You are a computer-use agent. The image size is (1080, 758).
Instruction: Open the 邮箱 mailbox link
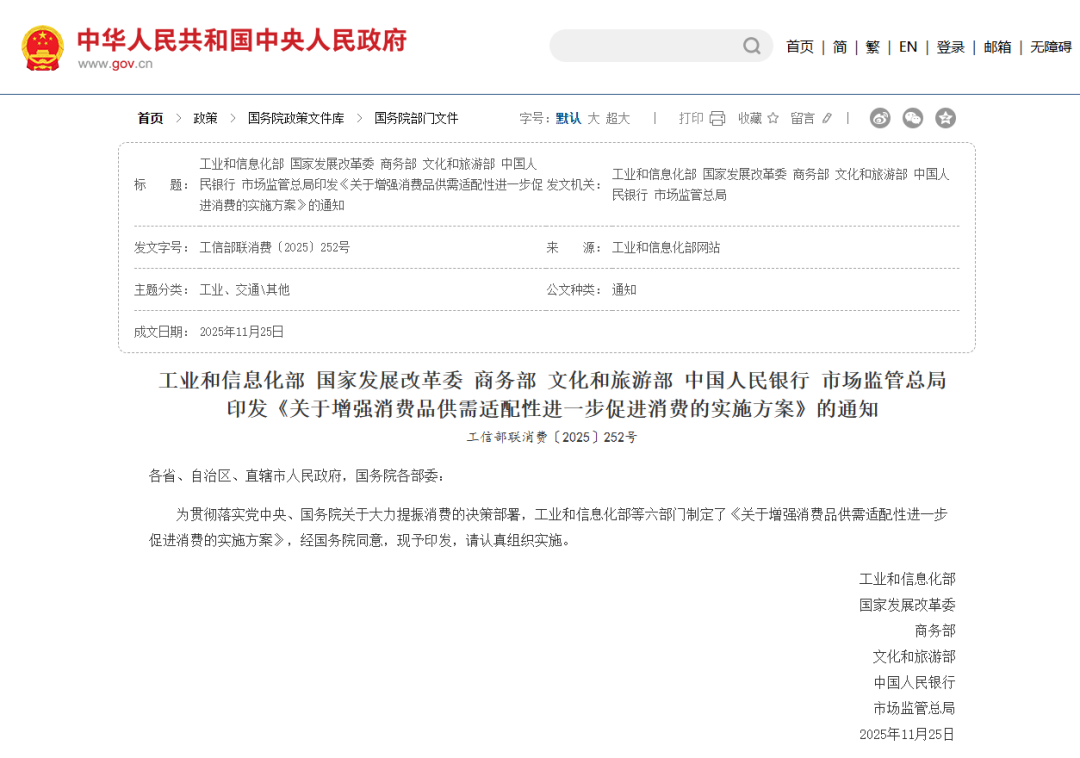click(997, 47)
